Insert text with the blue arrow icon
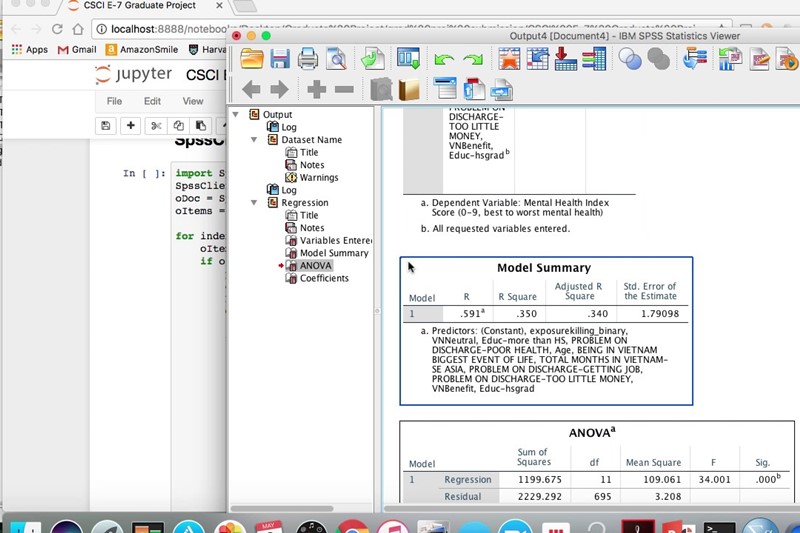The image size is (800, 533). coord(502,89)
